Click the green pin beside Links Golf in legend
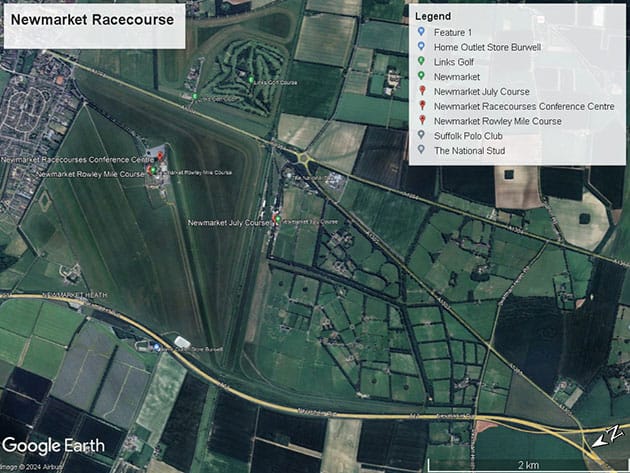This screenshot has width=630, height=473. point(421,61)
